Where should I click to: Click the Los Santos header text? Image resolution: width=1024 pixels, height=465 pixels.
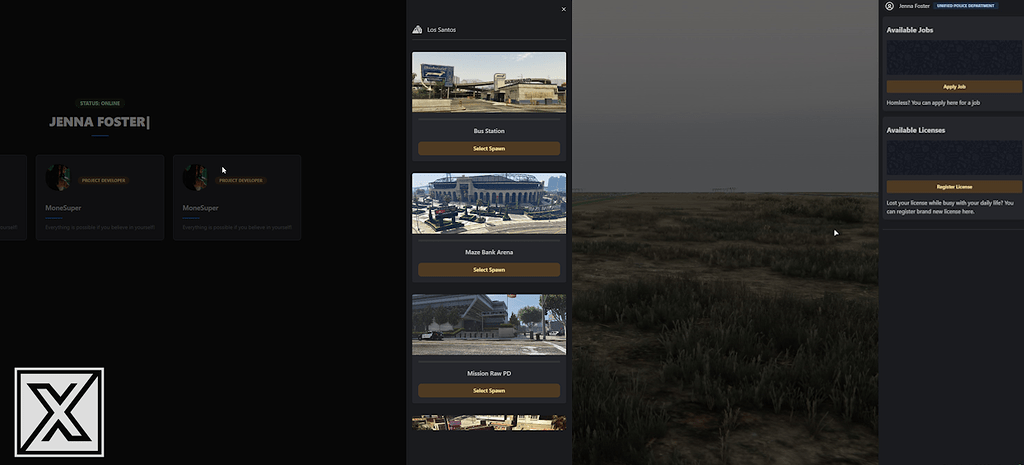click(441, 30)
